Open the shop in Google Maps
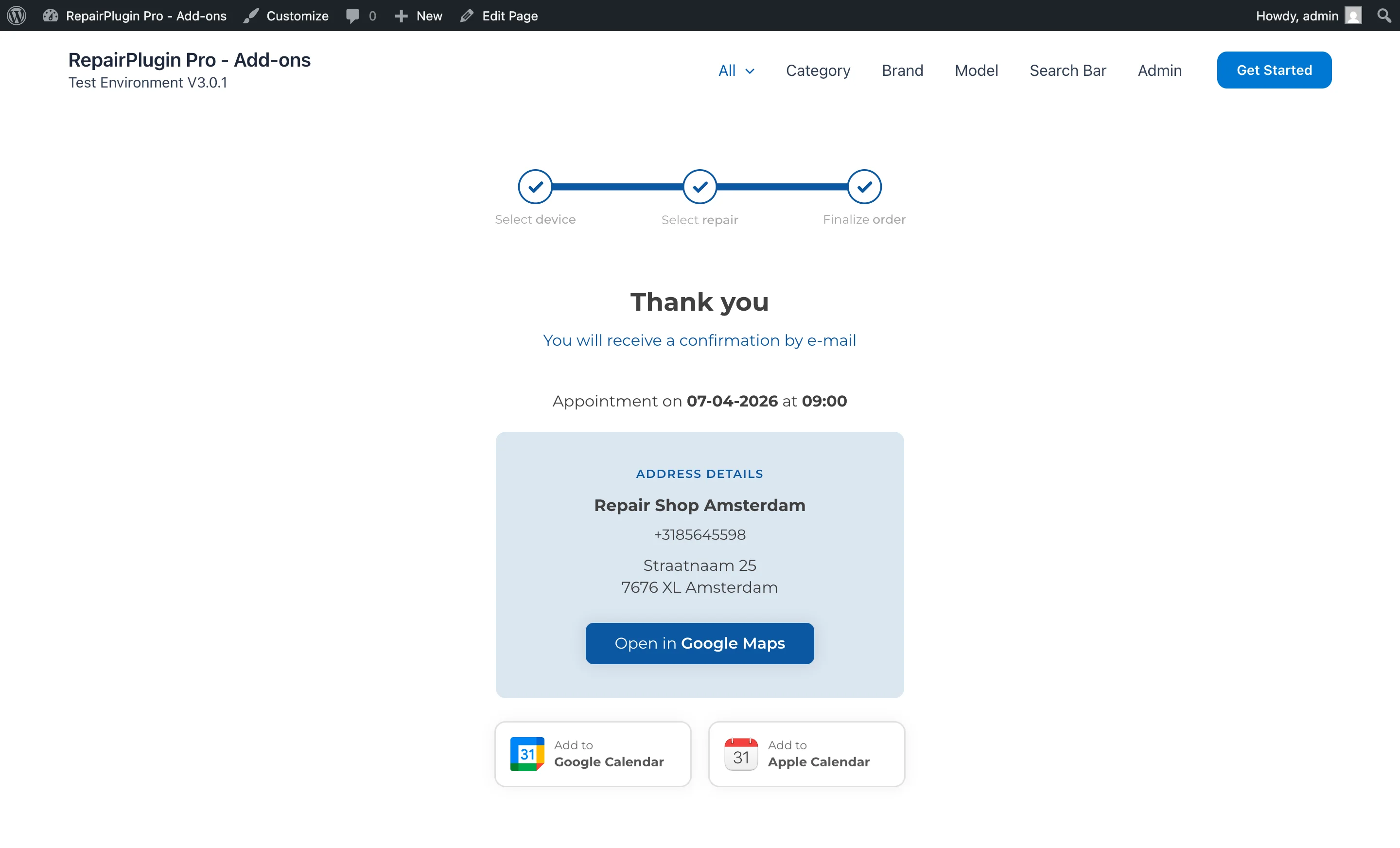Viewport: 1400px width, 848px height. click(x=700, y=643)
